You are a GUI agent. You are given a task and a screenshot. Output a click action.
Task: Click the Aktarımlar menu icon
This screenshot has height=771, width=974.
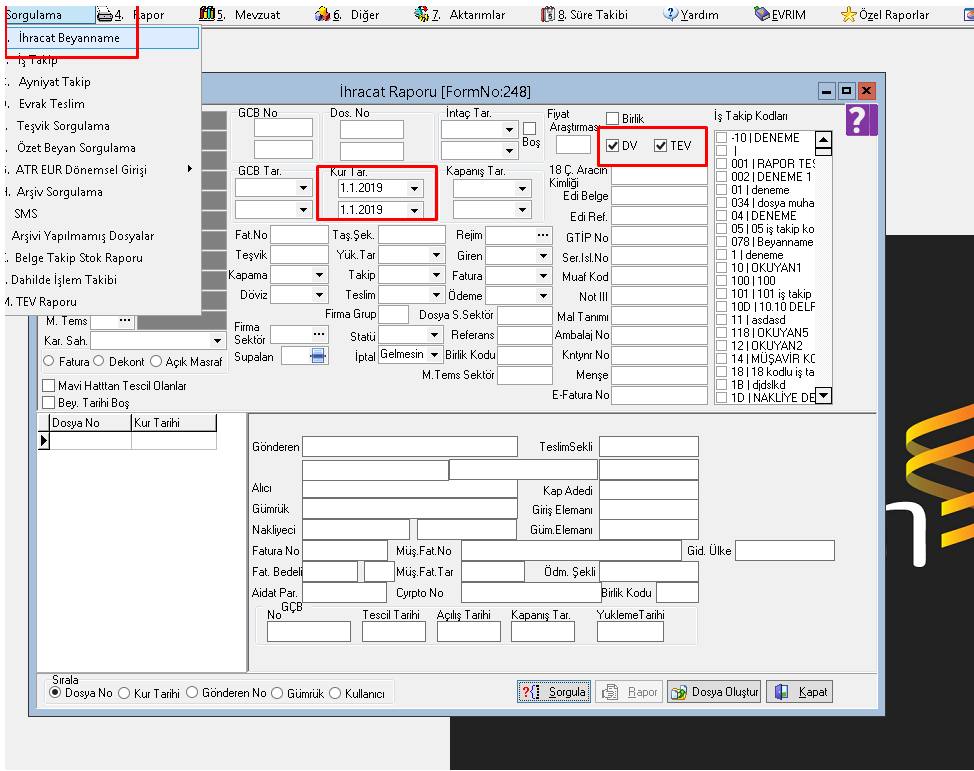[422, 14]
